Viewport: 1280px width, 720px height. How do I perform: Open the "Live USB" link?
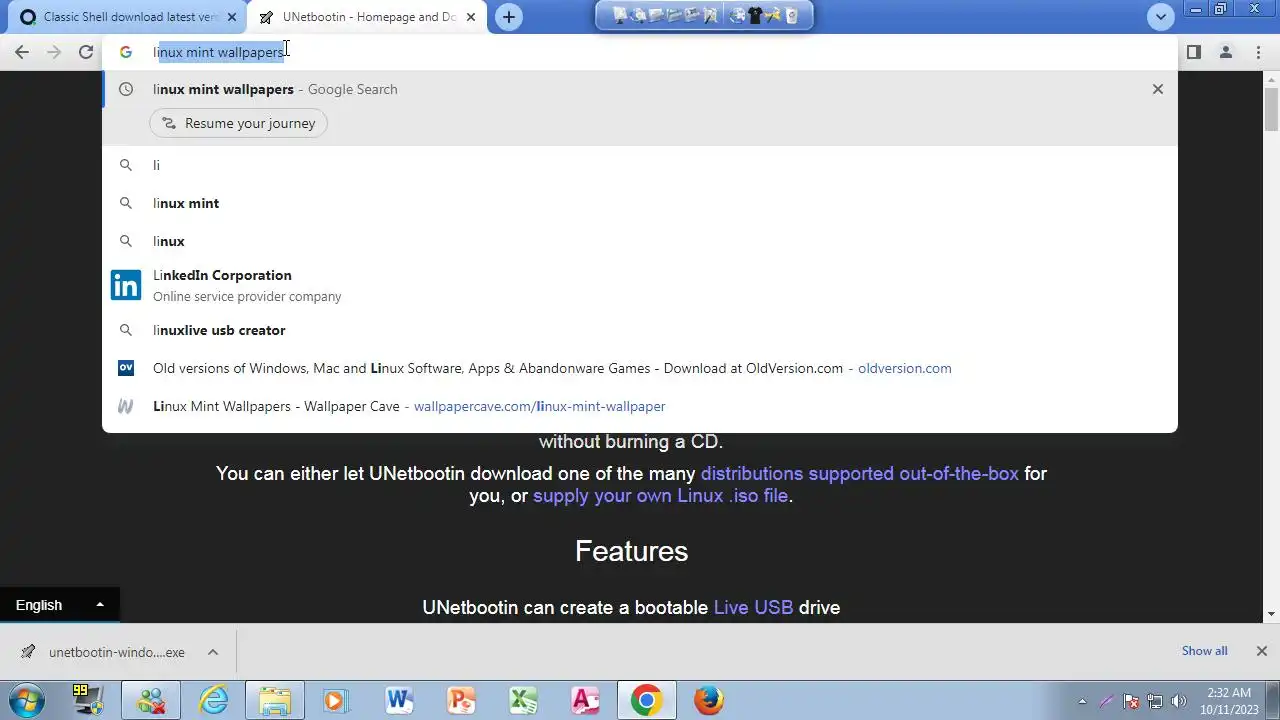click(x=753, y=607)
